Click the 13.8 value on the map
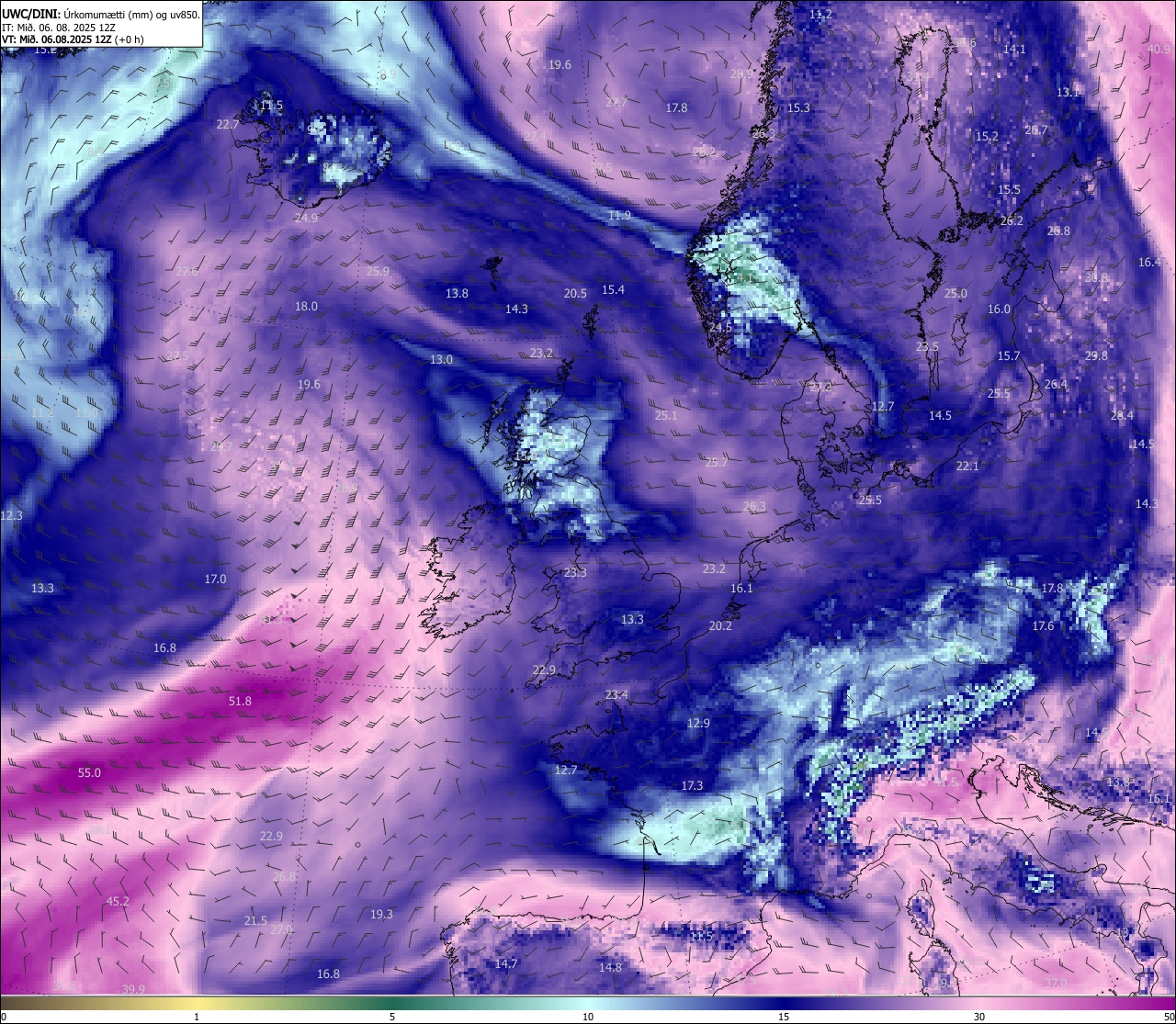 pyautogui.click(x=457, y=293)
